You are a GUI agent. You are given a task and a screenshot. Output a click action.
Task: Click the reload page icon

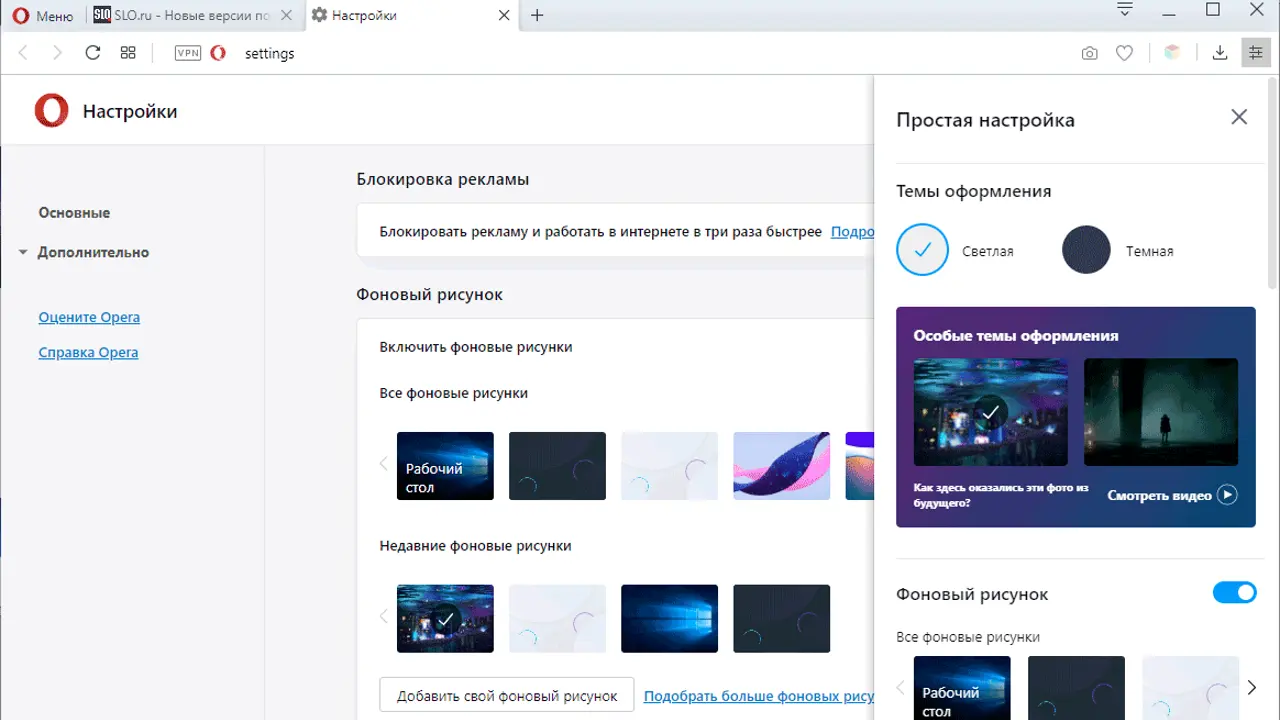click(93, 53)
